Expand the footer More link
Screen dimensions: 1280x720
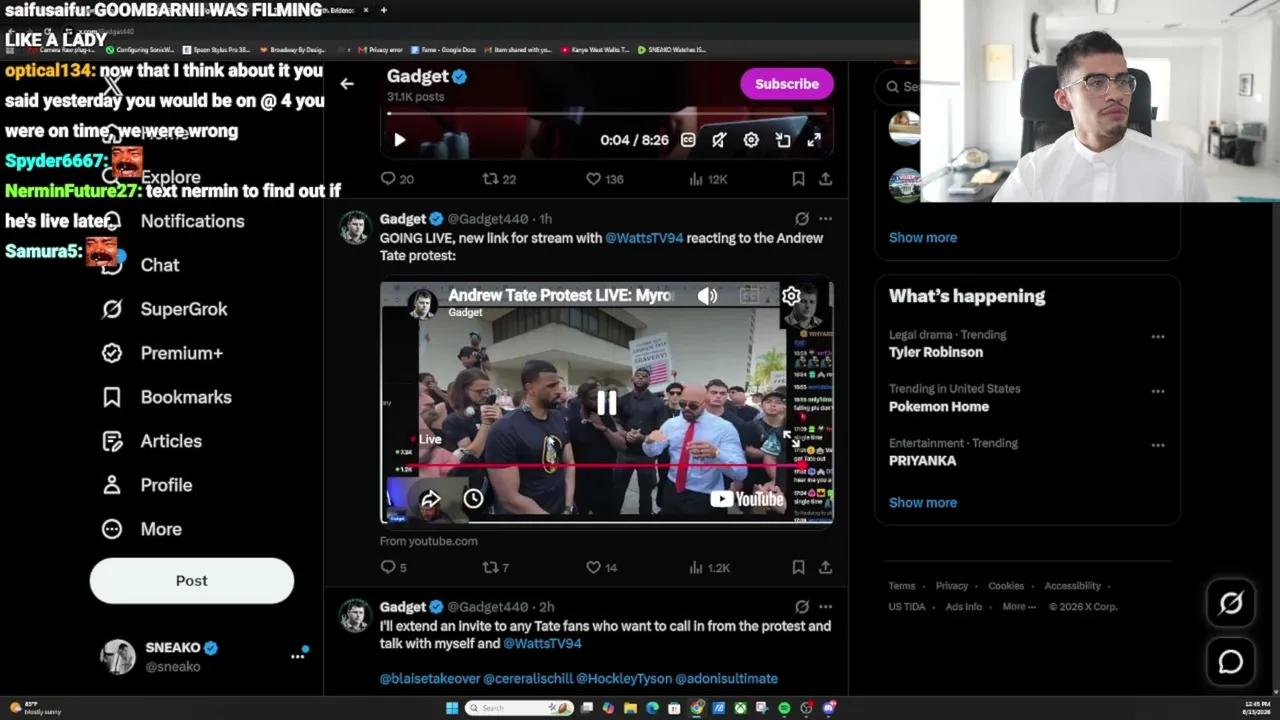1018,606
